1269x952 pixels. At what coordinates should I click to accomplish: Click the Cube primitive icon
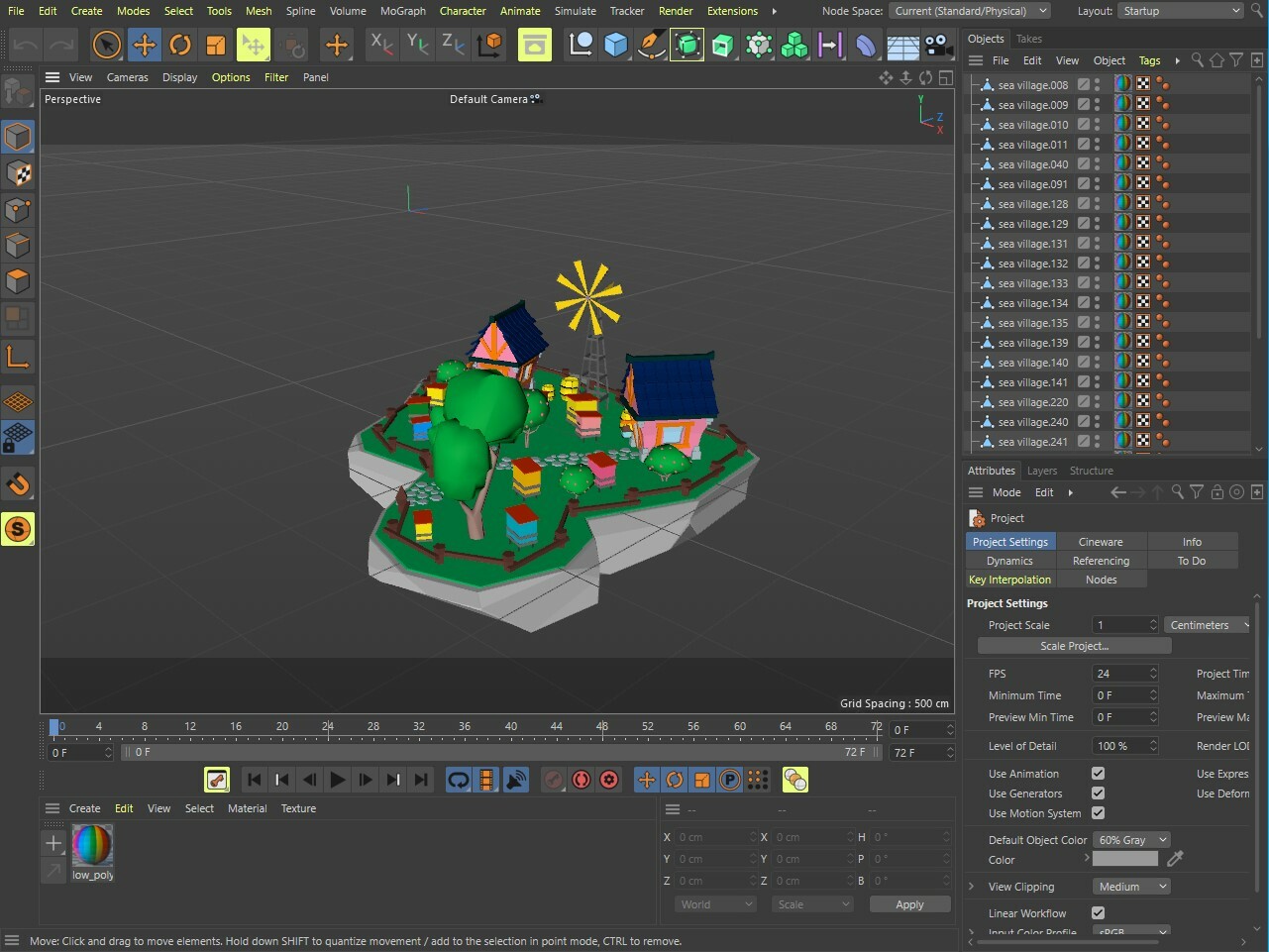615,45
